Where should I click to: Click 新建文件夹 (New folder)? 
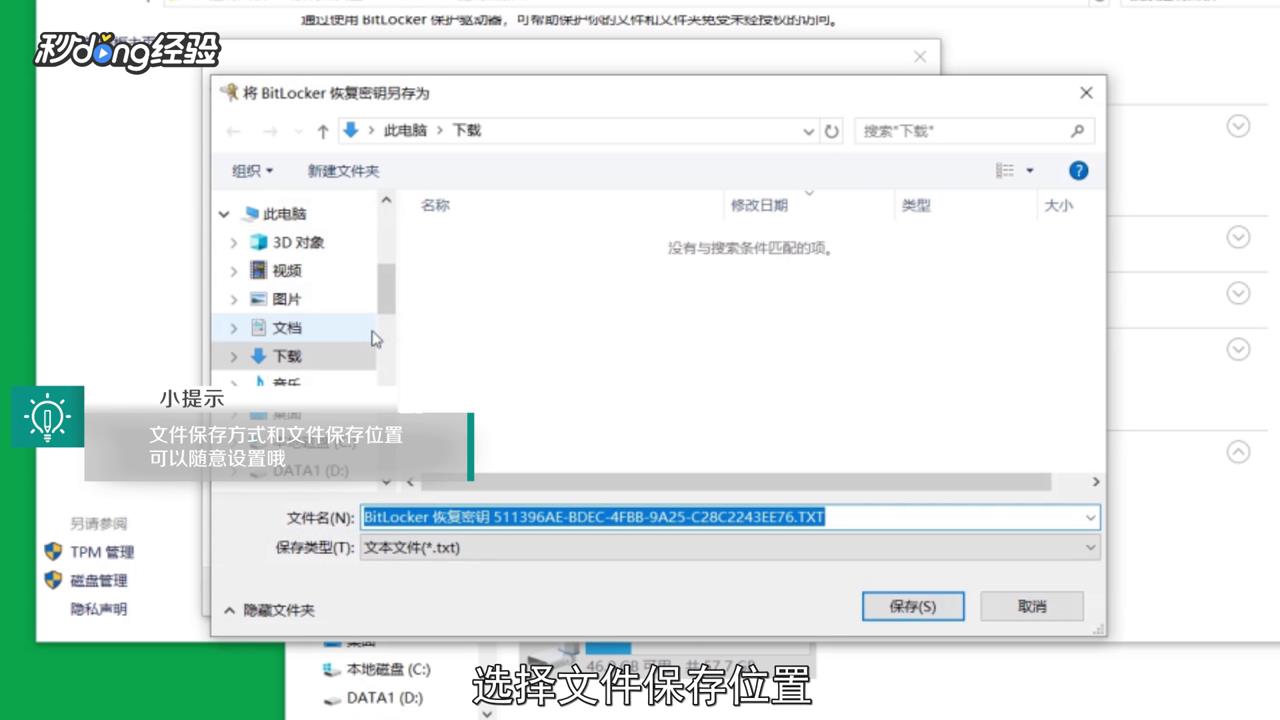tap(343, 171)
